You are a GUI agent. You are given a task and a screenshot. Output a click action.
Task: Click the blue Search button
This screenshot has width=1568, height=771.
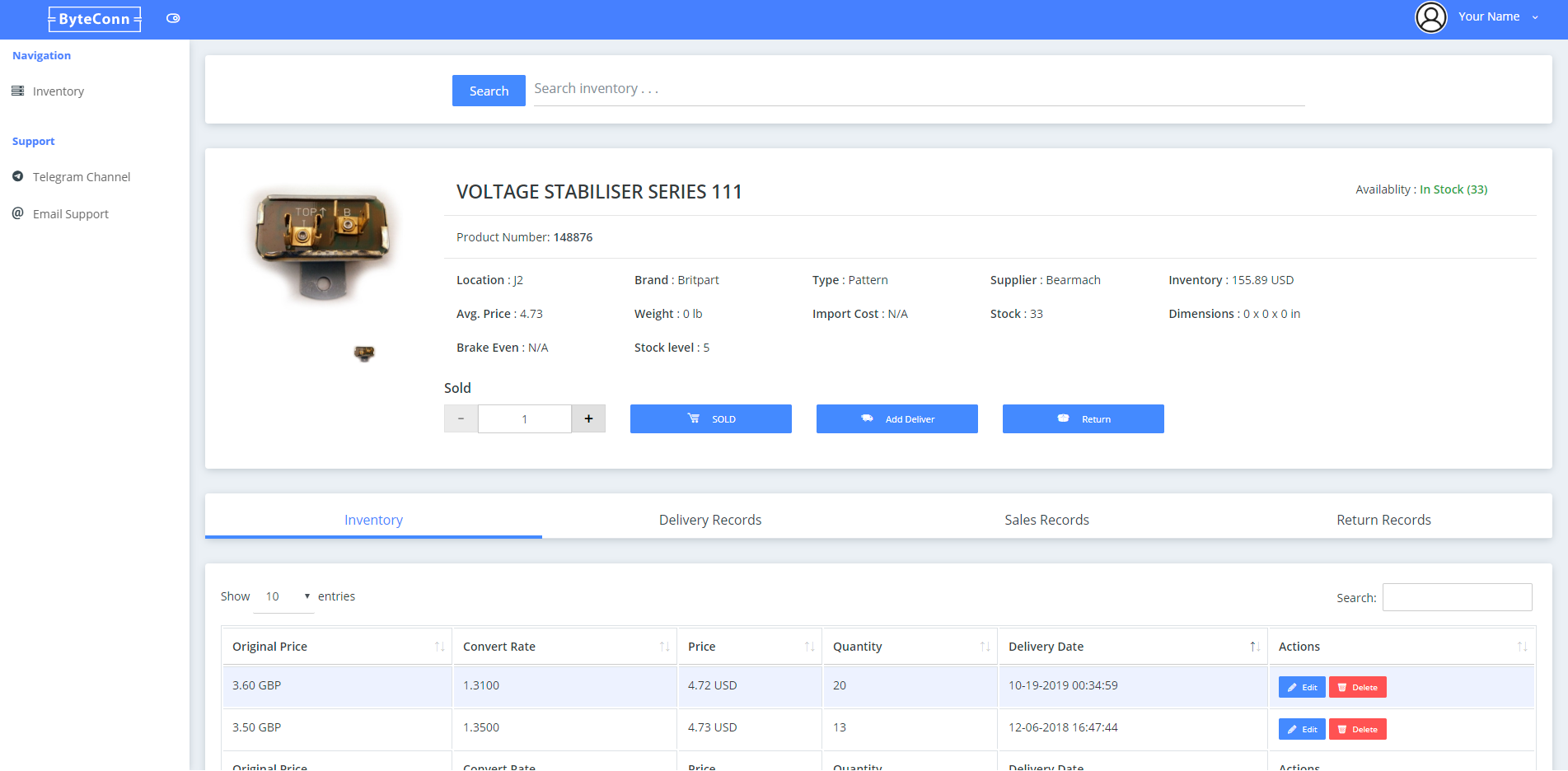pos(489,91)
